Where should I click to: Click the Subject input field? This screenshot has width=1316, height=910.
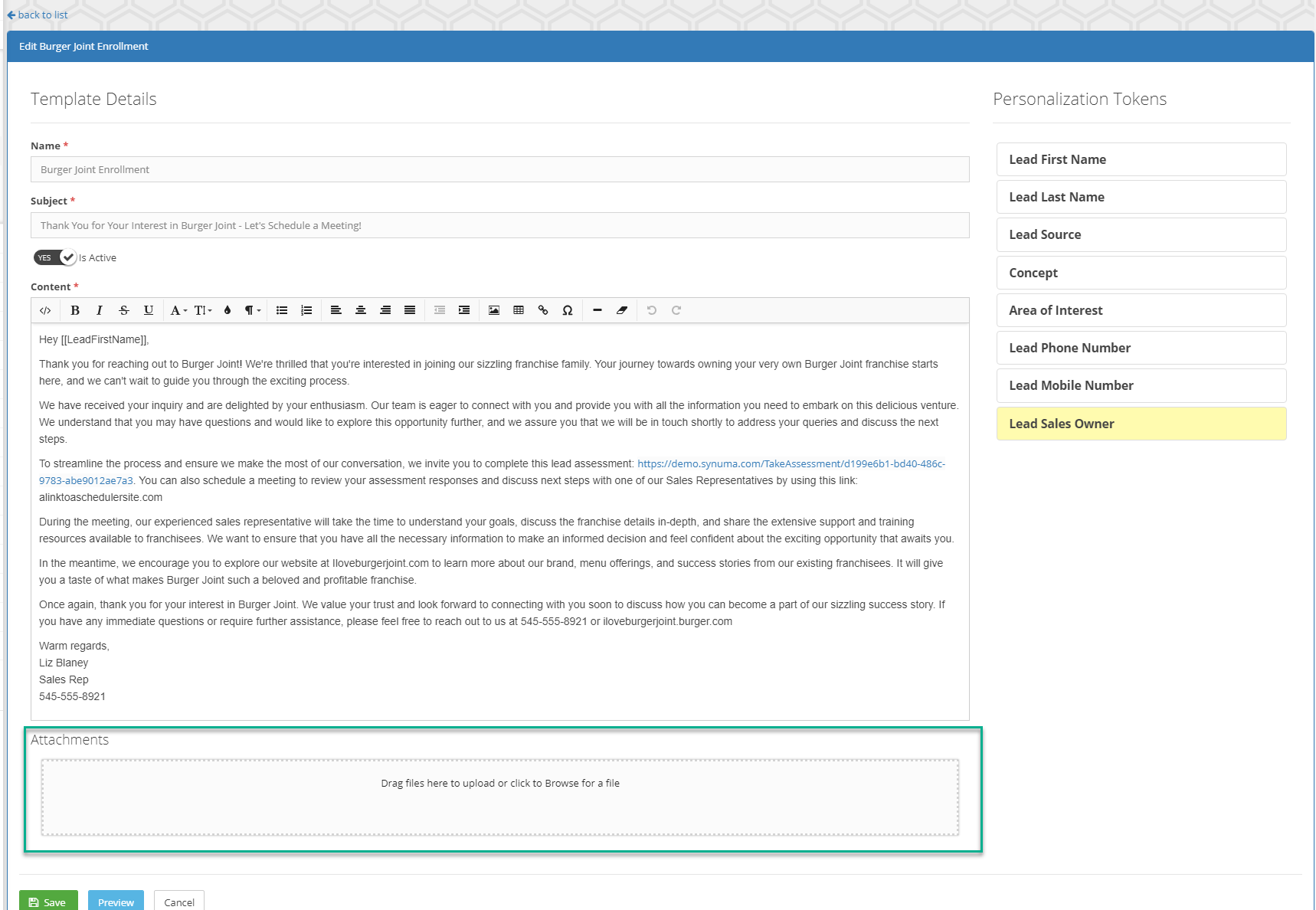(500, 225)
